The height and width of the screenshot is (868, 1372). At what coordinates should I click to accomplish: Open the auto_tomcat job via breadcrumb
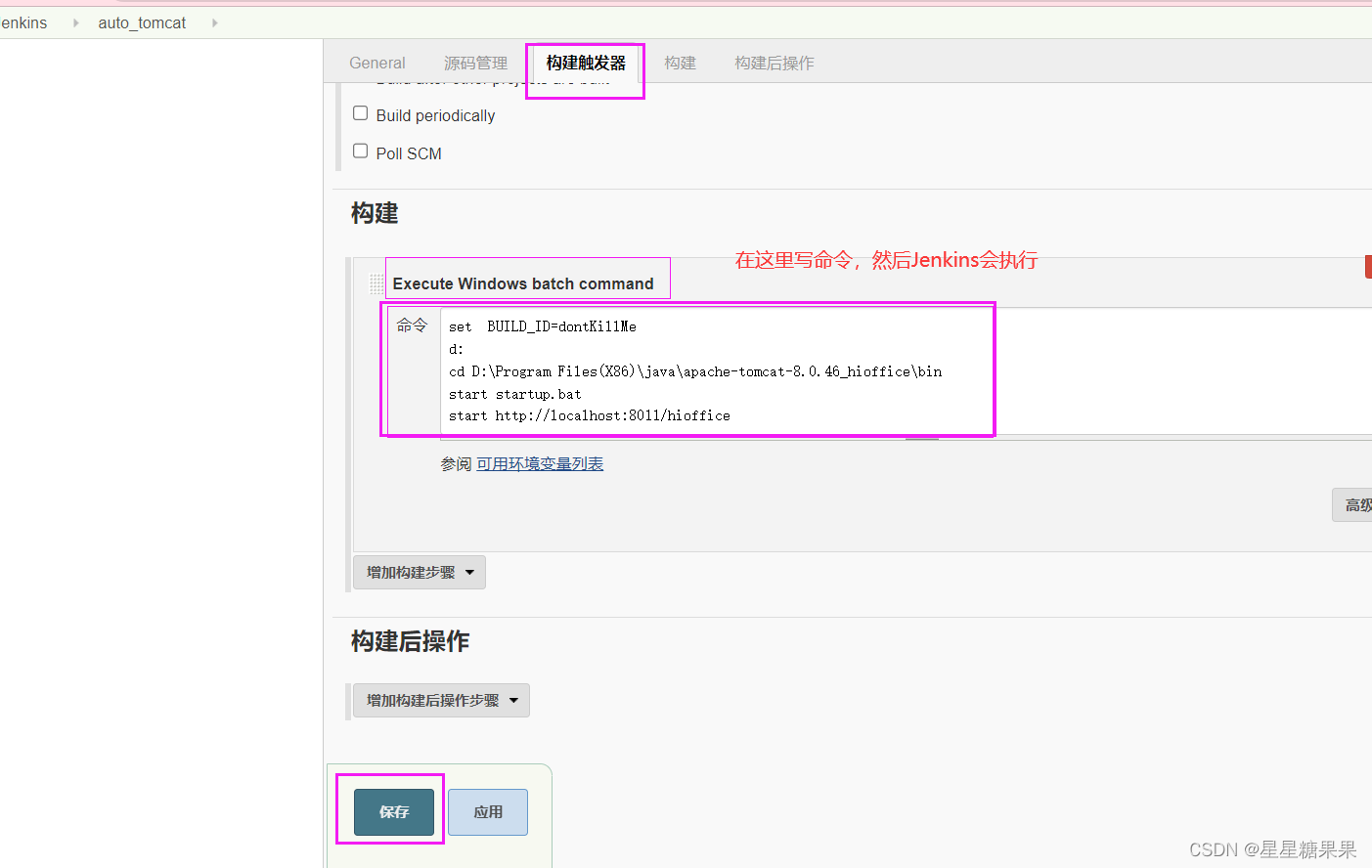tap(141, 22)
